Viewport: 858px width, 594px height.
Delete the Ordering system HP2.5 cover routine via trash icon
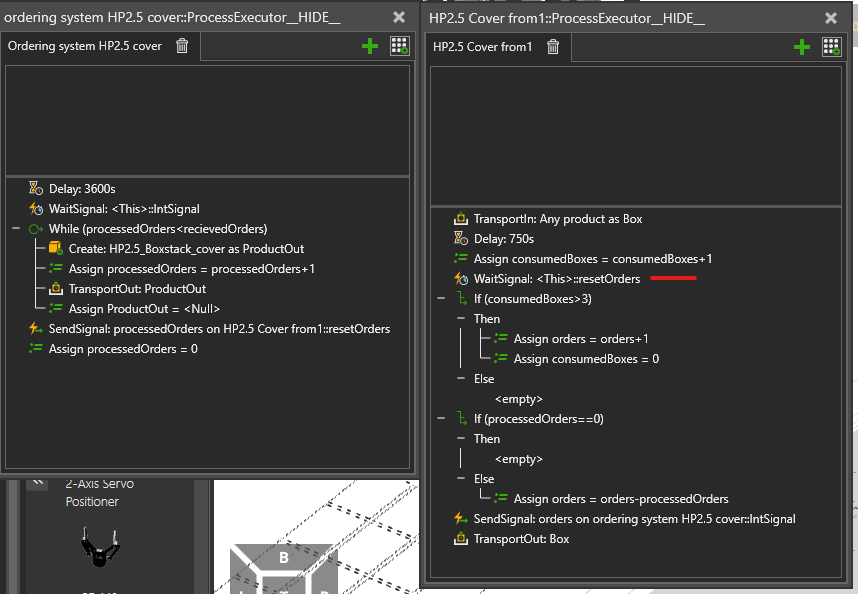pos(182,46)
